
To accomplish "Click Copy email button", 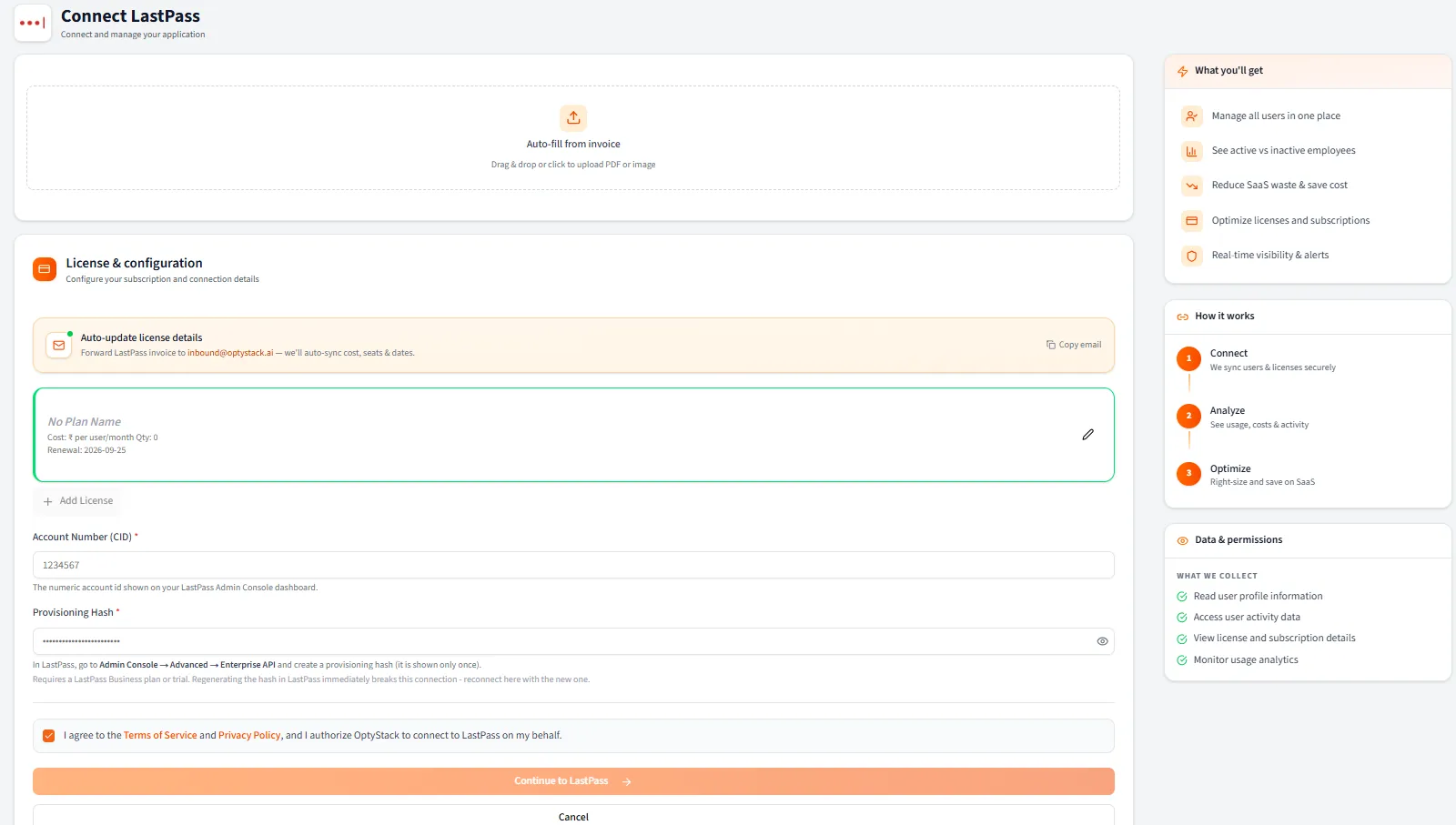I will tap(1074, 345).
